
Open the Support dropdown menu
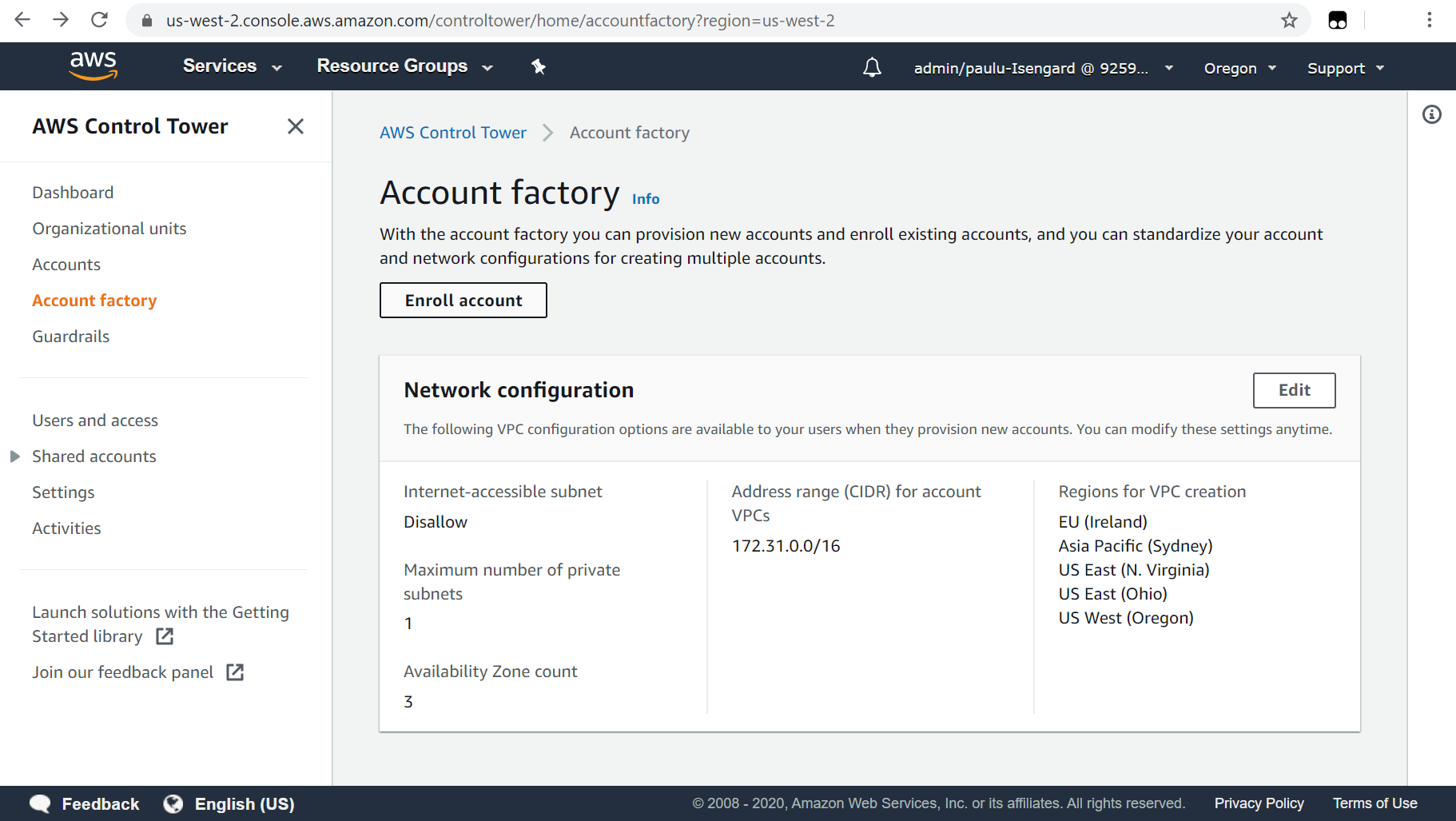(x=1346, y=68)
